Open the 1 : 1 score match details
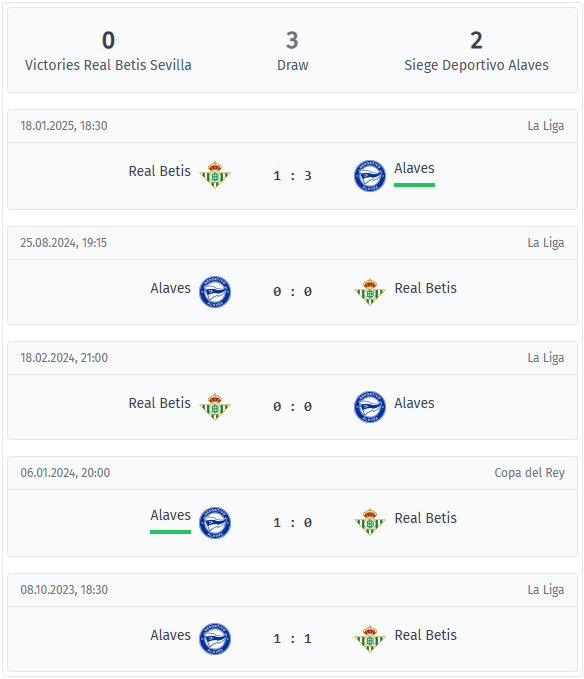 (x=292, y=639)
